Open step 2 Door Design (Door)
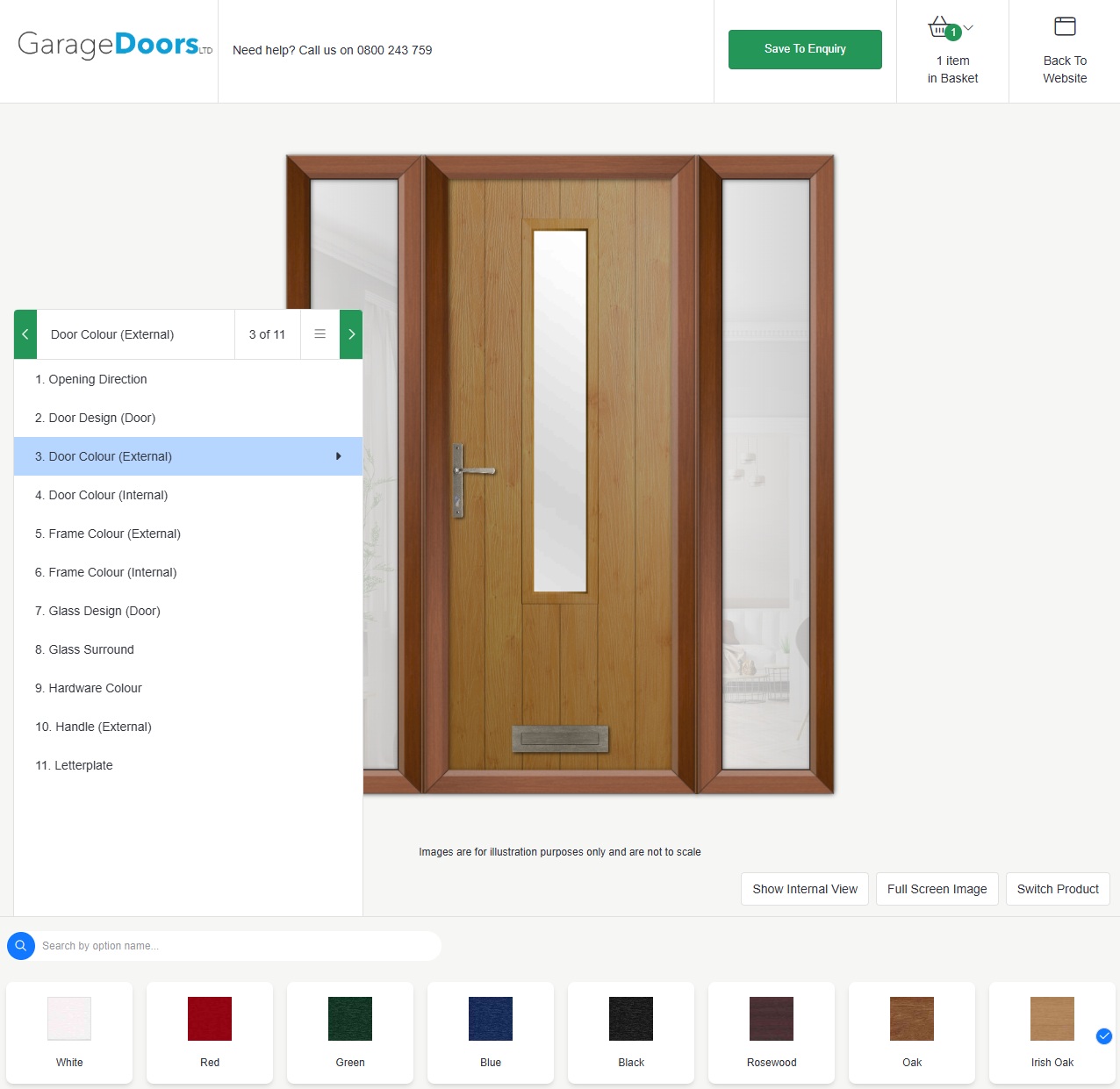1120x1089 pixels. (188, 418)
